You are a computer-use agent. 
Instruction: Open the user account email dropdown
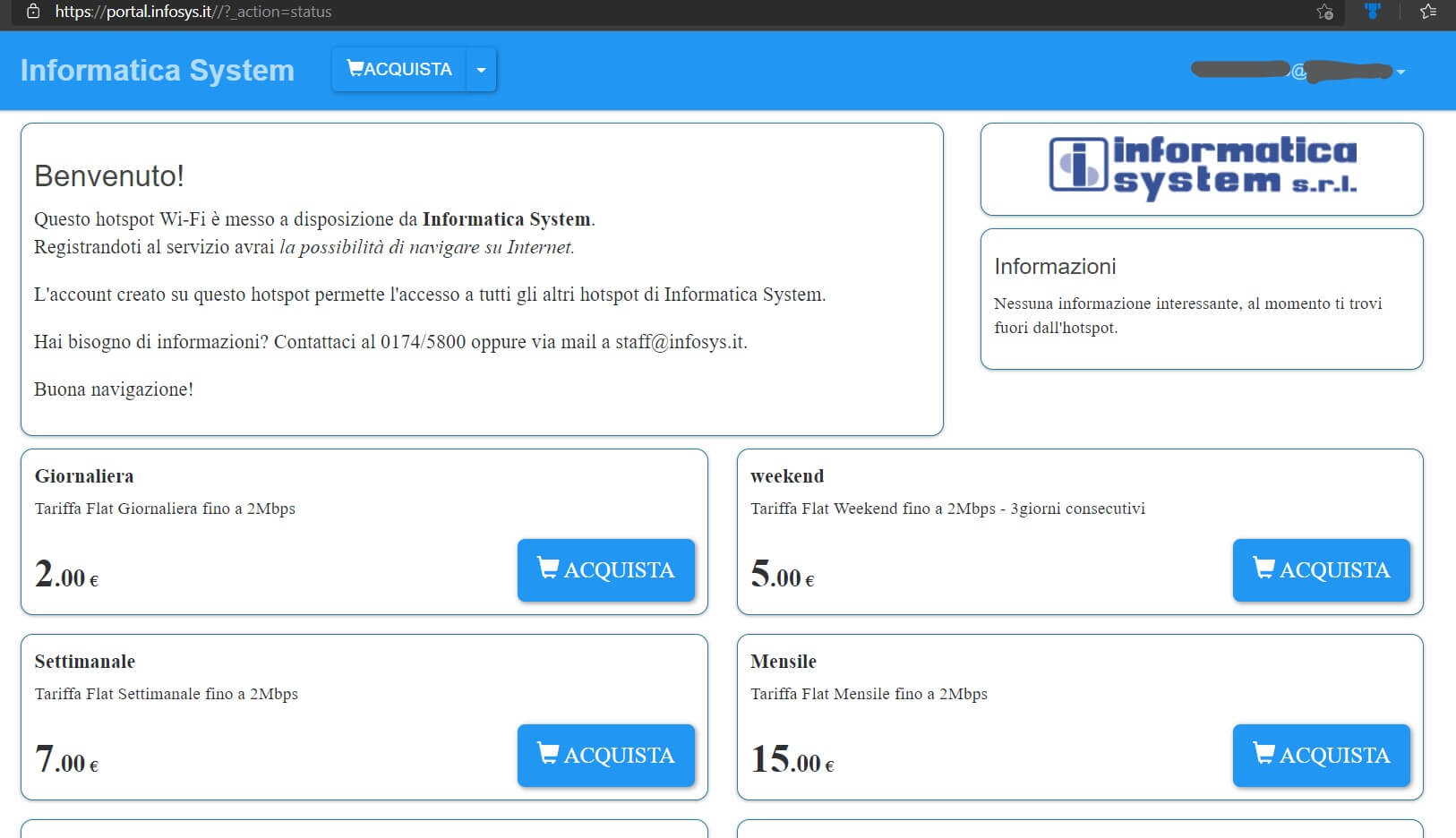(1298, 71)
